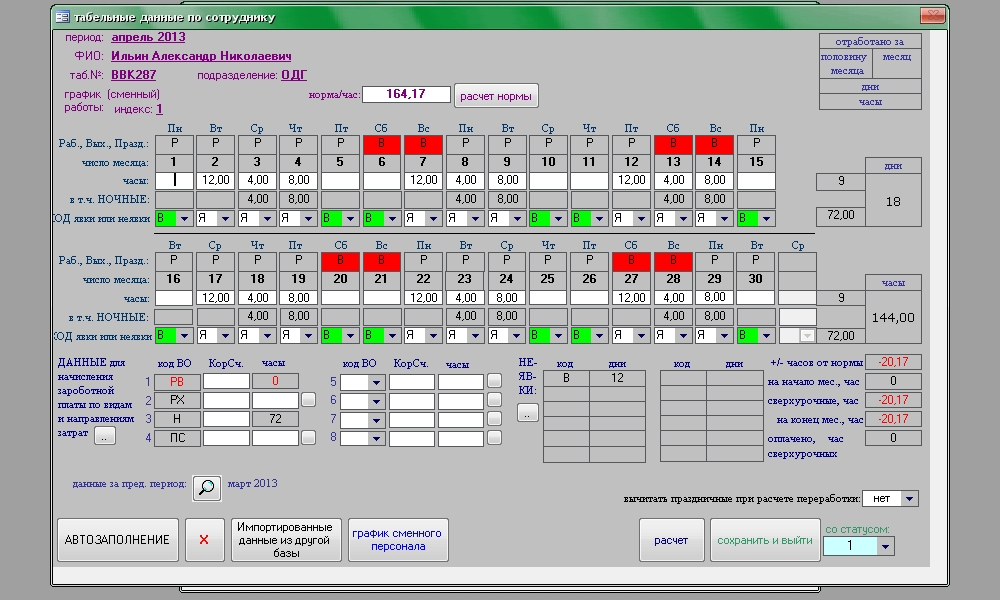Click the расчет нормы button
The width and height of the screenshot is (1000, 600).
coord(496,96)
